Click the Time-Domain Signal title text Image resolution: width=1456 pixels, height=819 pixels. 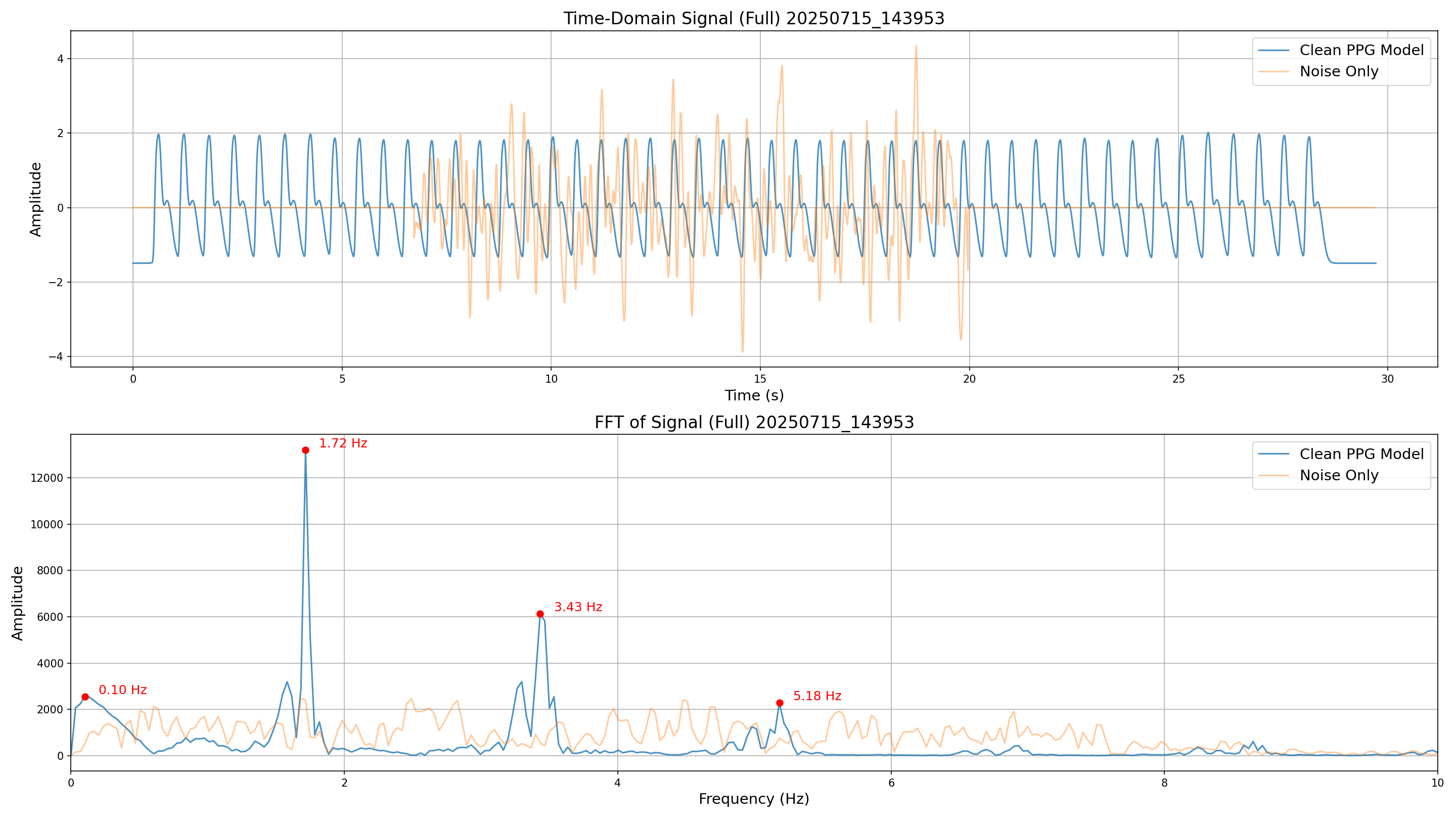pos(753,19)
